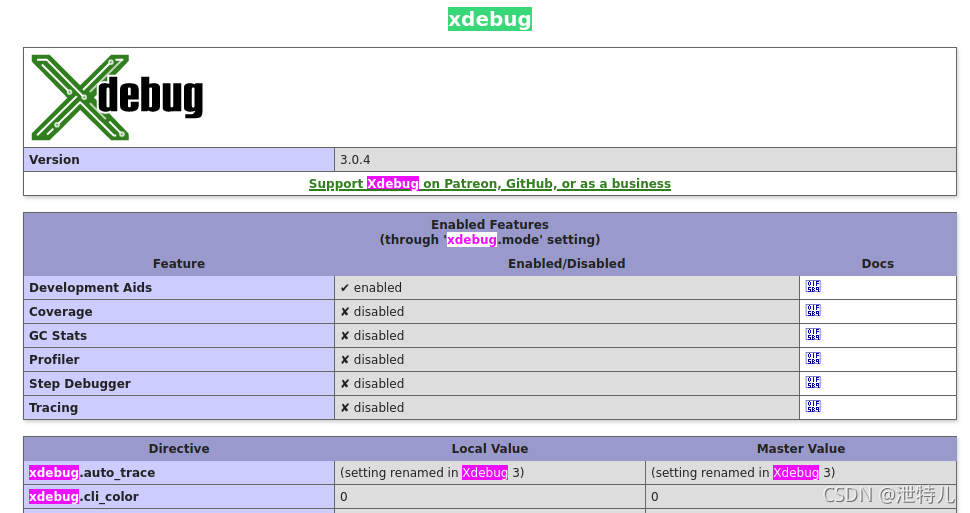
Task: Open docs icon for Tracing row
Action: tap(813, 407)
